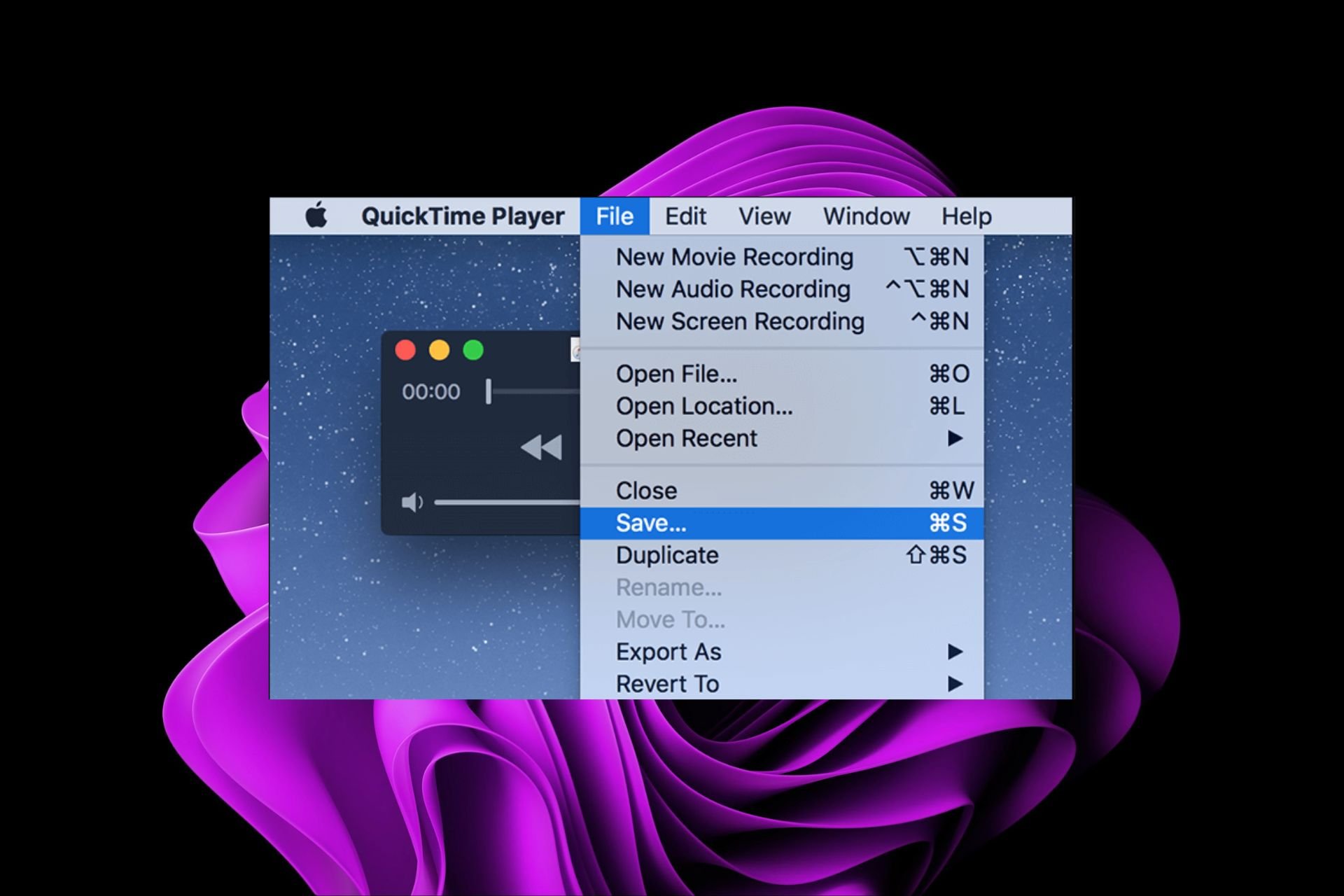Open the Edit menu
The height and width of the screenshot is (896, 1344).
685,216
